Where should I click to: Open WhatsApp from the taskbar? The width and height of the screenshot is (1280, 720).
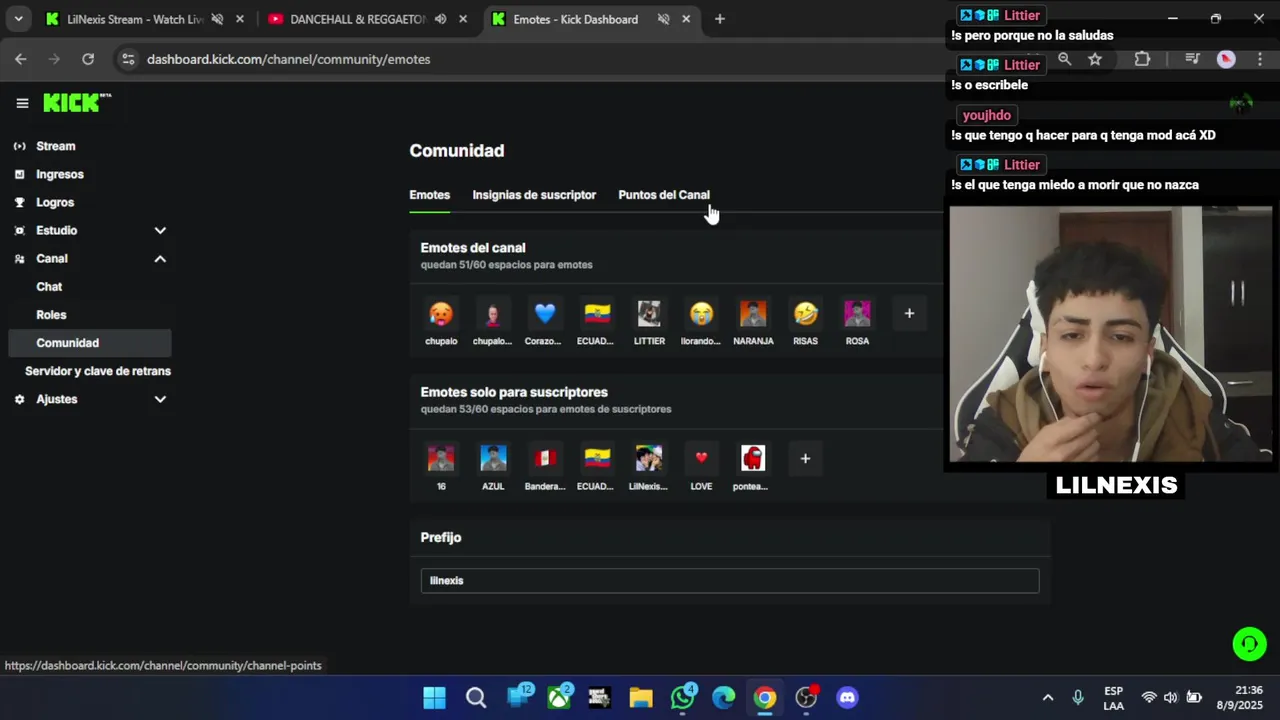point(683,698)
